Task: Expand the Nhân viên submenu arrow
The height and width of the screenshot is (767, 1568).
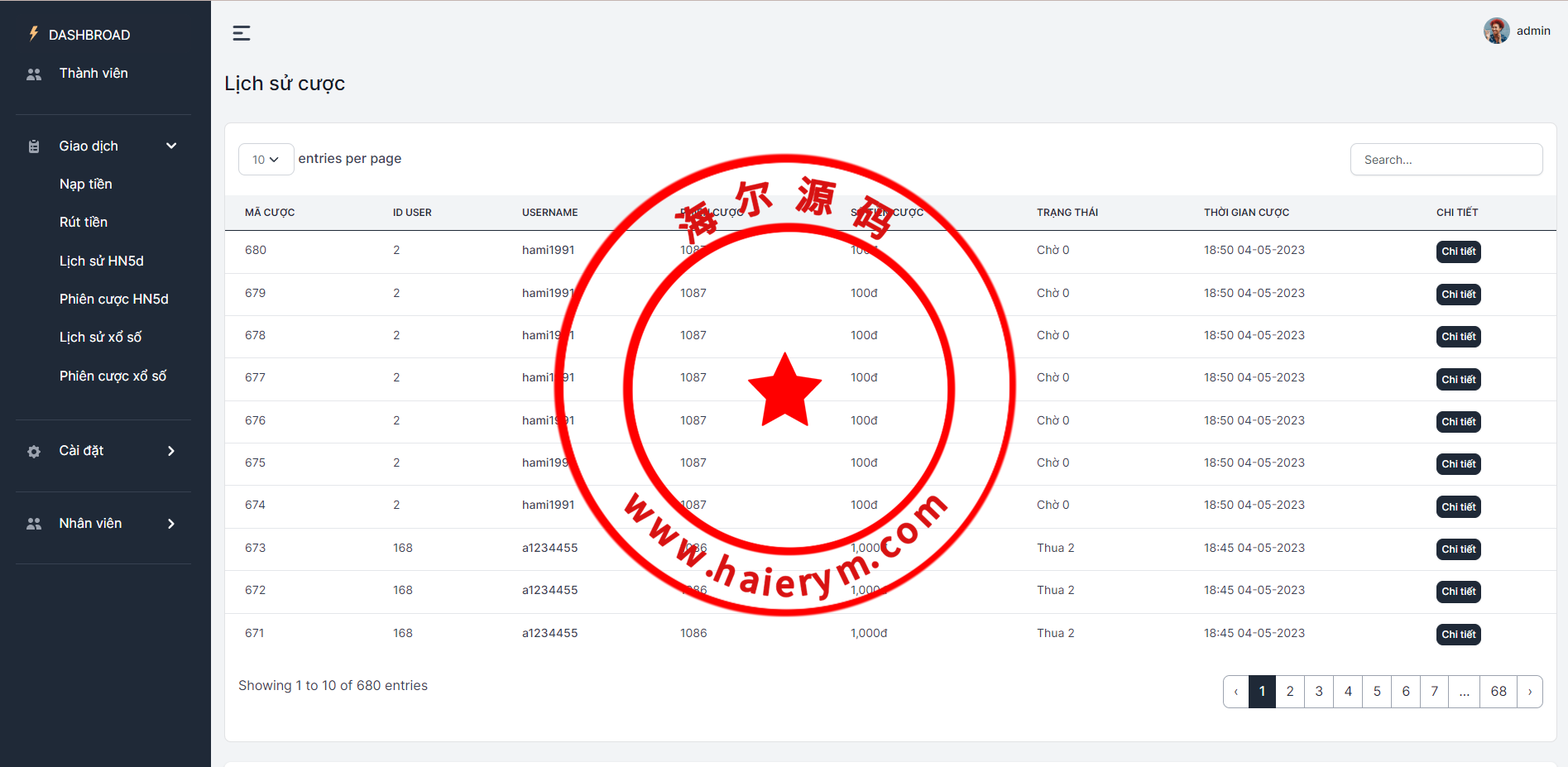Action: 171,524
